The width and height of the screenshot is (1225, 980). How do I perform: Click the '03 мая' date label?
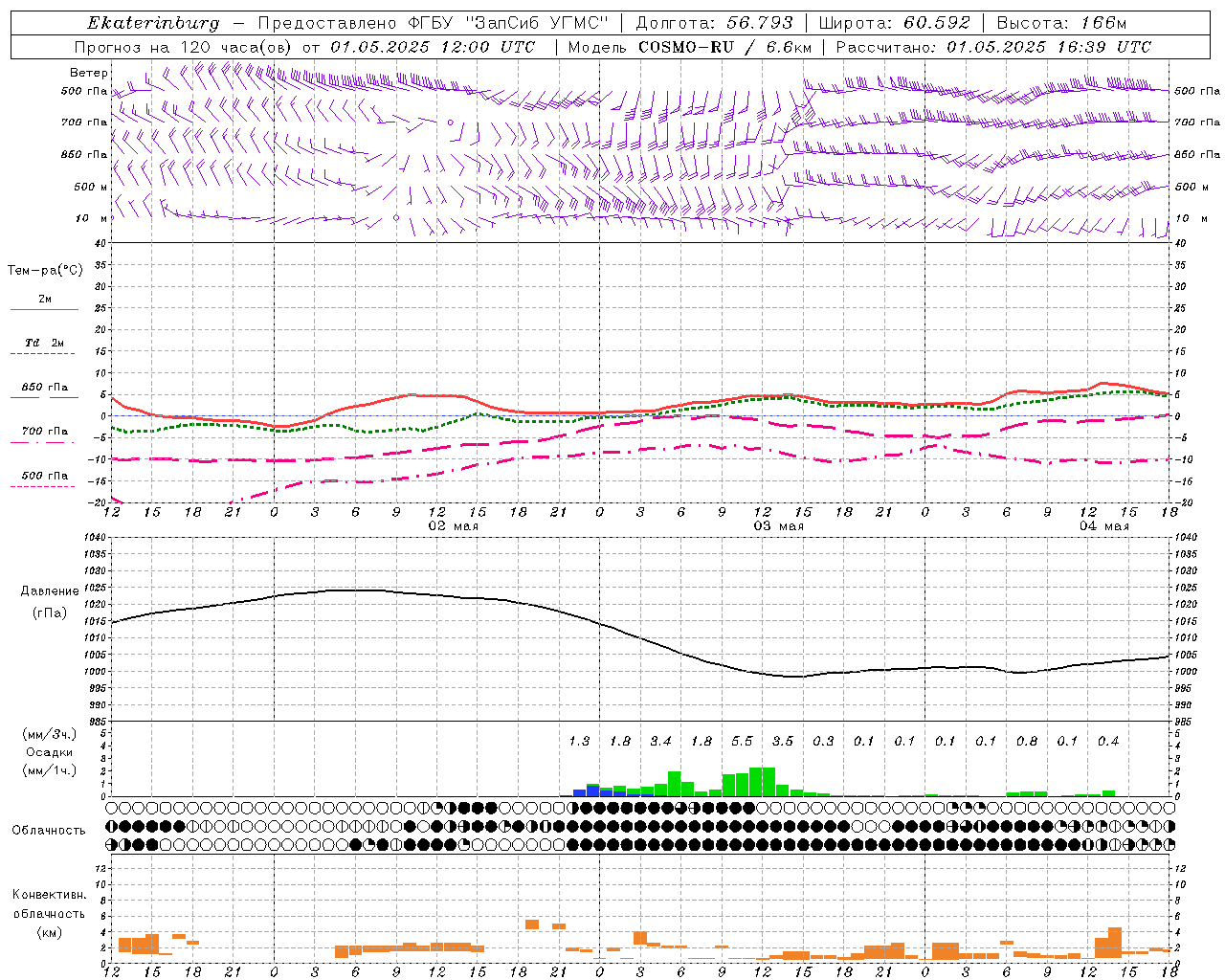click(778, 526)
